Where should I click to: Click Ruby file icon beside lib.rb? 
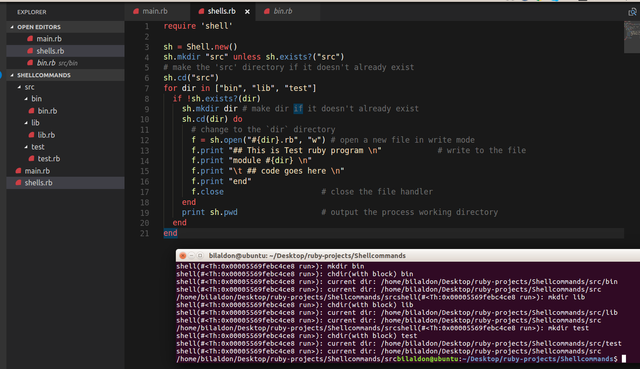[x=31, y=135]
